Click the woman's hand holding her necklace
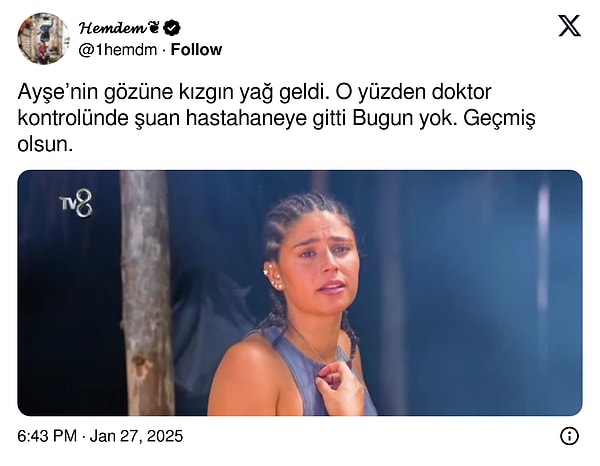 click(339, 388)
